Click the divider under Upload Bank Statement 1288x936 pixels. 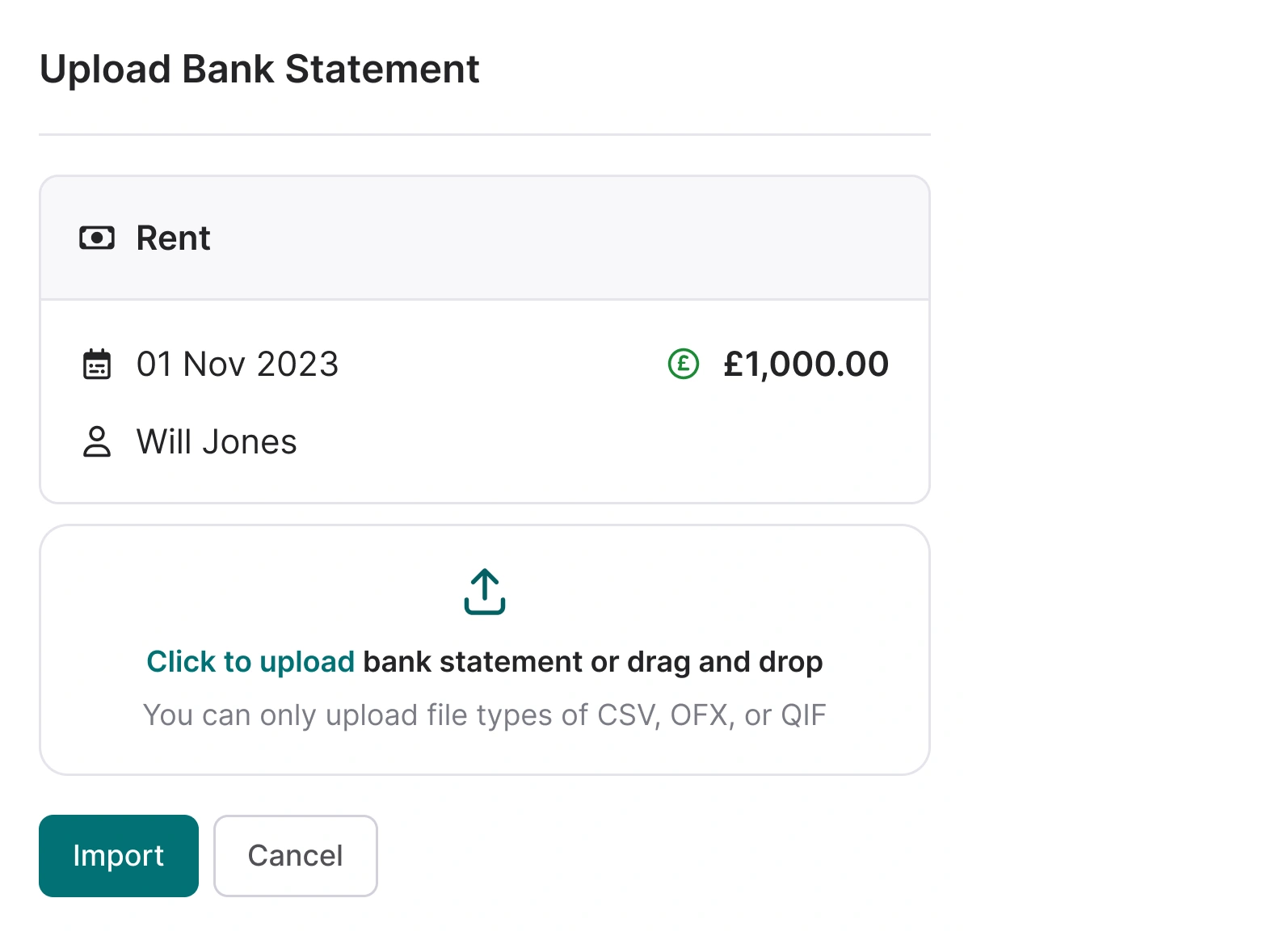pyautogui.click(x=484, y=132)
